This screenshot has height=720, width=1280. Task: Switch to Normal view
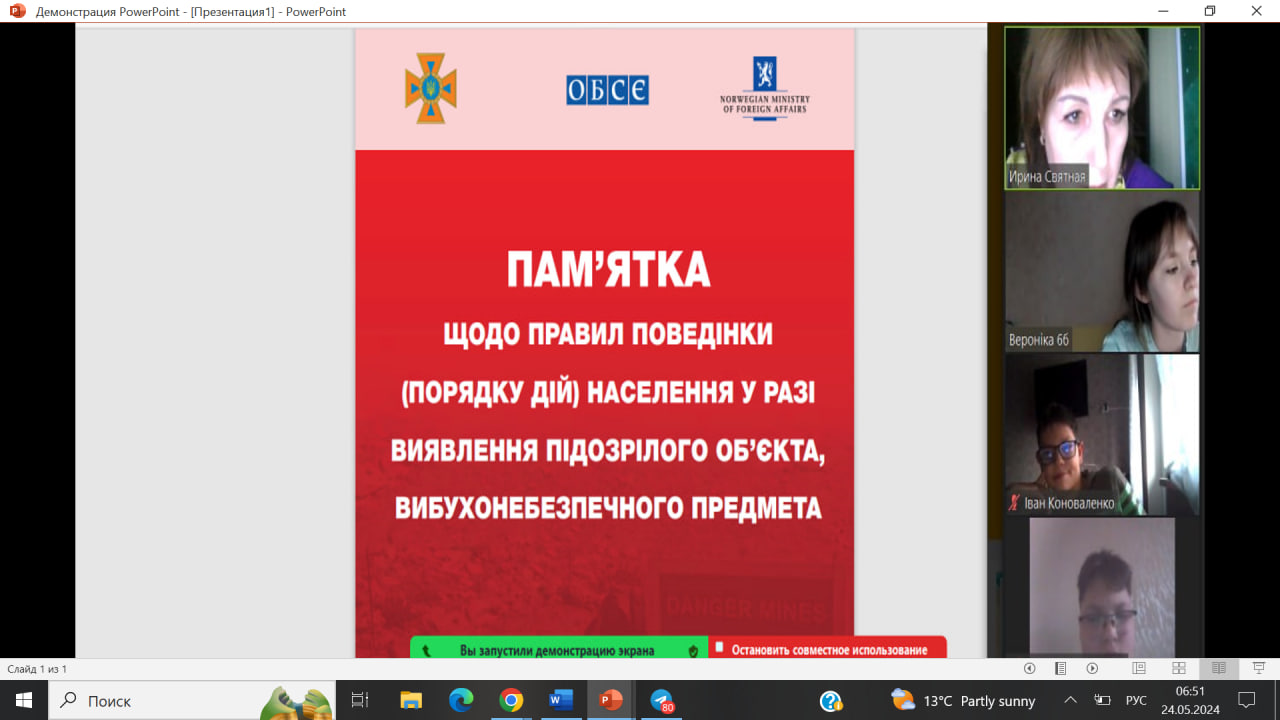(1139, 668)
